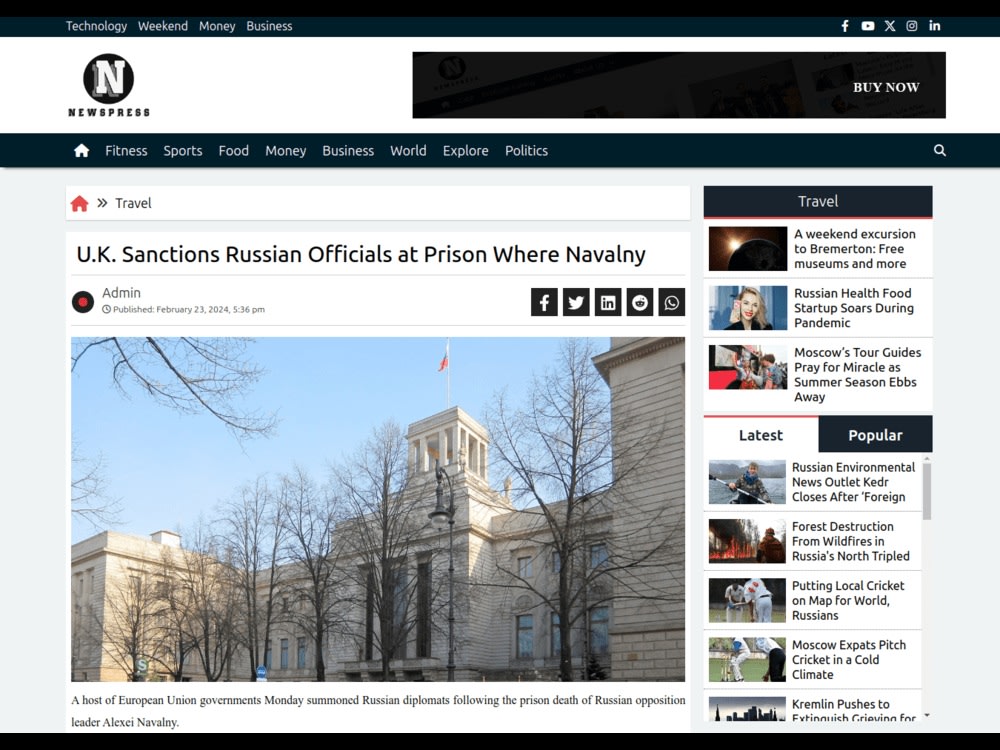Click the Local Cricket article thumbnail

click(747, 601)
